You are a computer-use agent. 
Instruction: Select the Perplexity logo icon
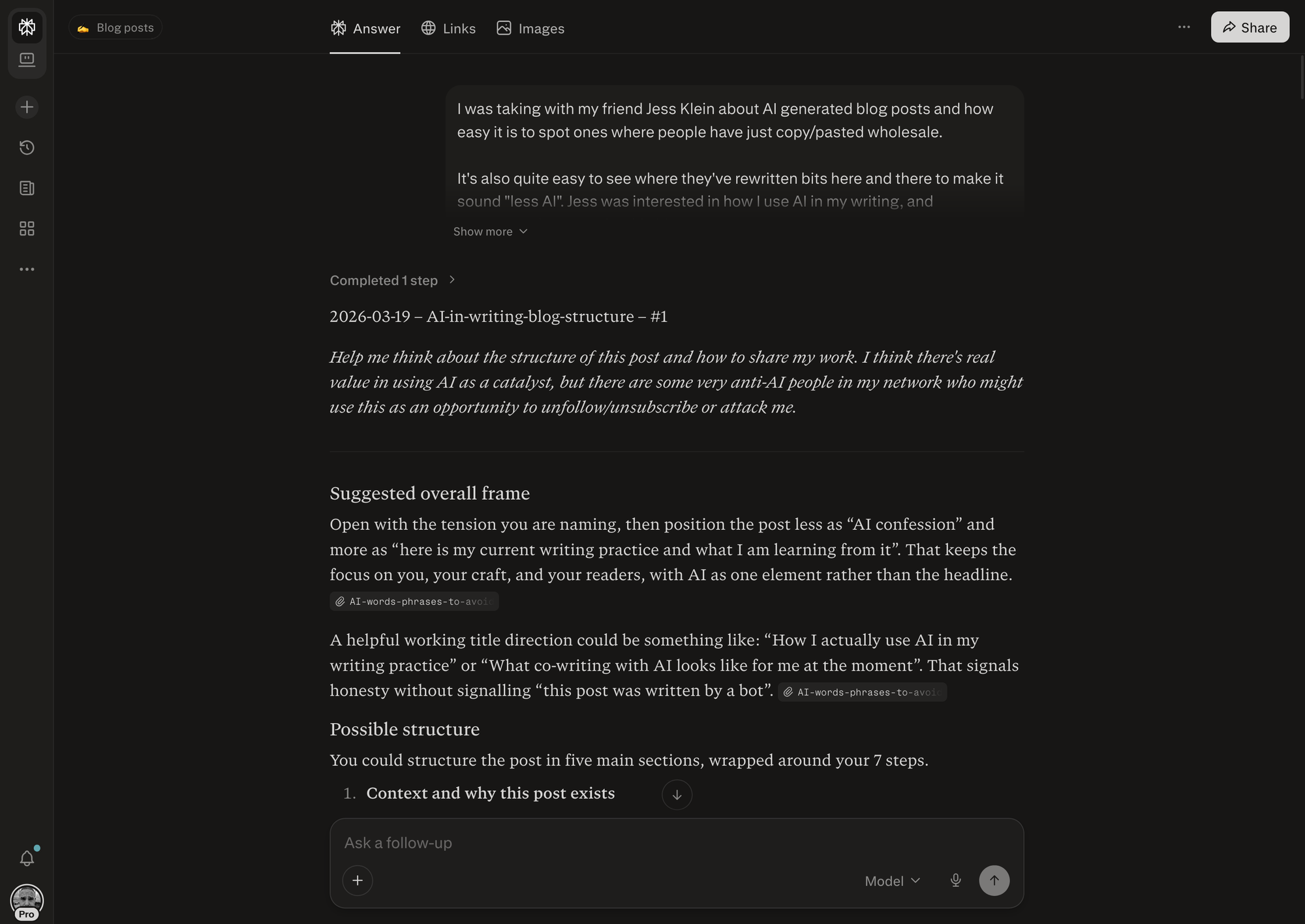[x=27, y=27]
